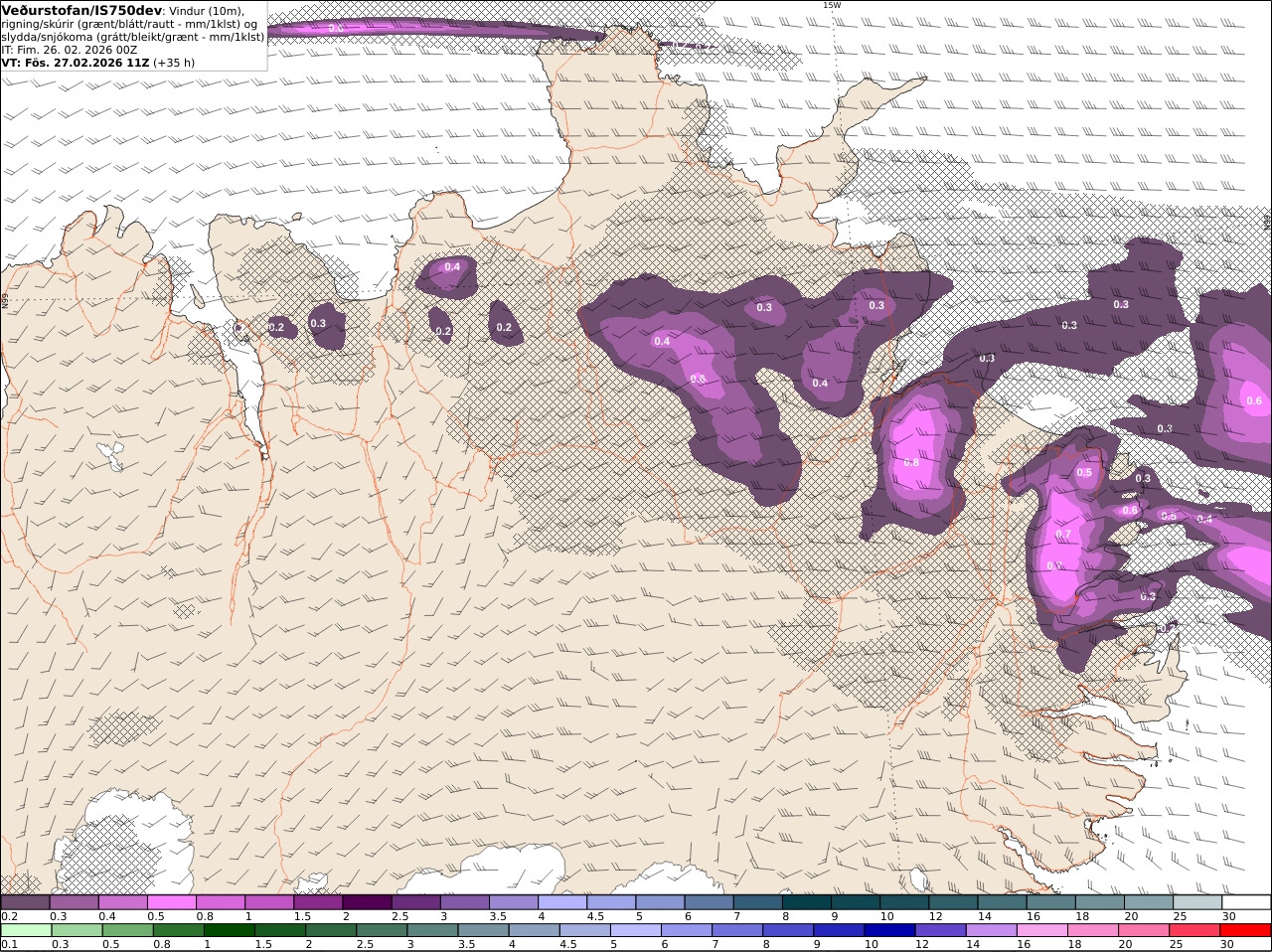
Task: Click the Veðurstofan/IS750dev title text
Action: click(x=81, y=10)
